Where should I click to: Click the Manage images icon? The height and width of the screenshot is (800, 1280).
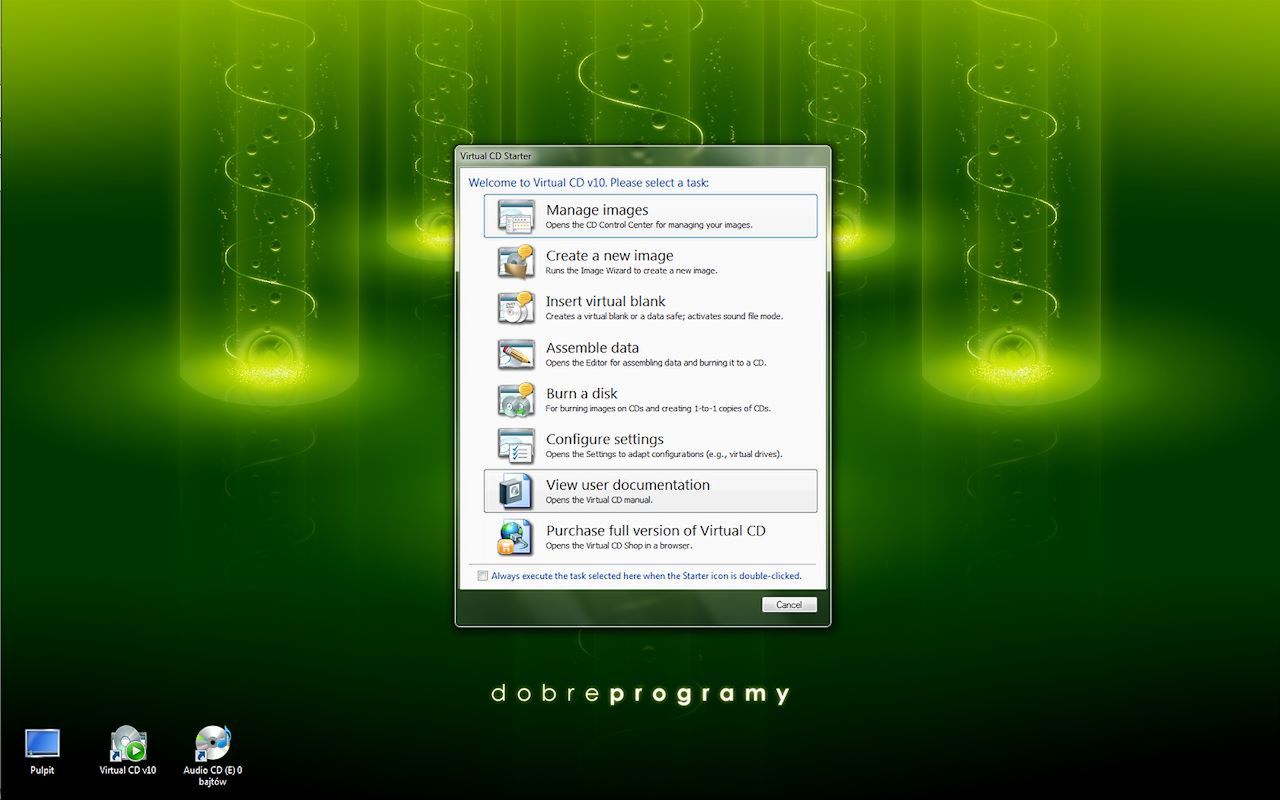click(x=516, y=216)
